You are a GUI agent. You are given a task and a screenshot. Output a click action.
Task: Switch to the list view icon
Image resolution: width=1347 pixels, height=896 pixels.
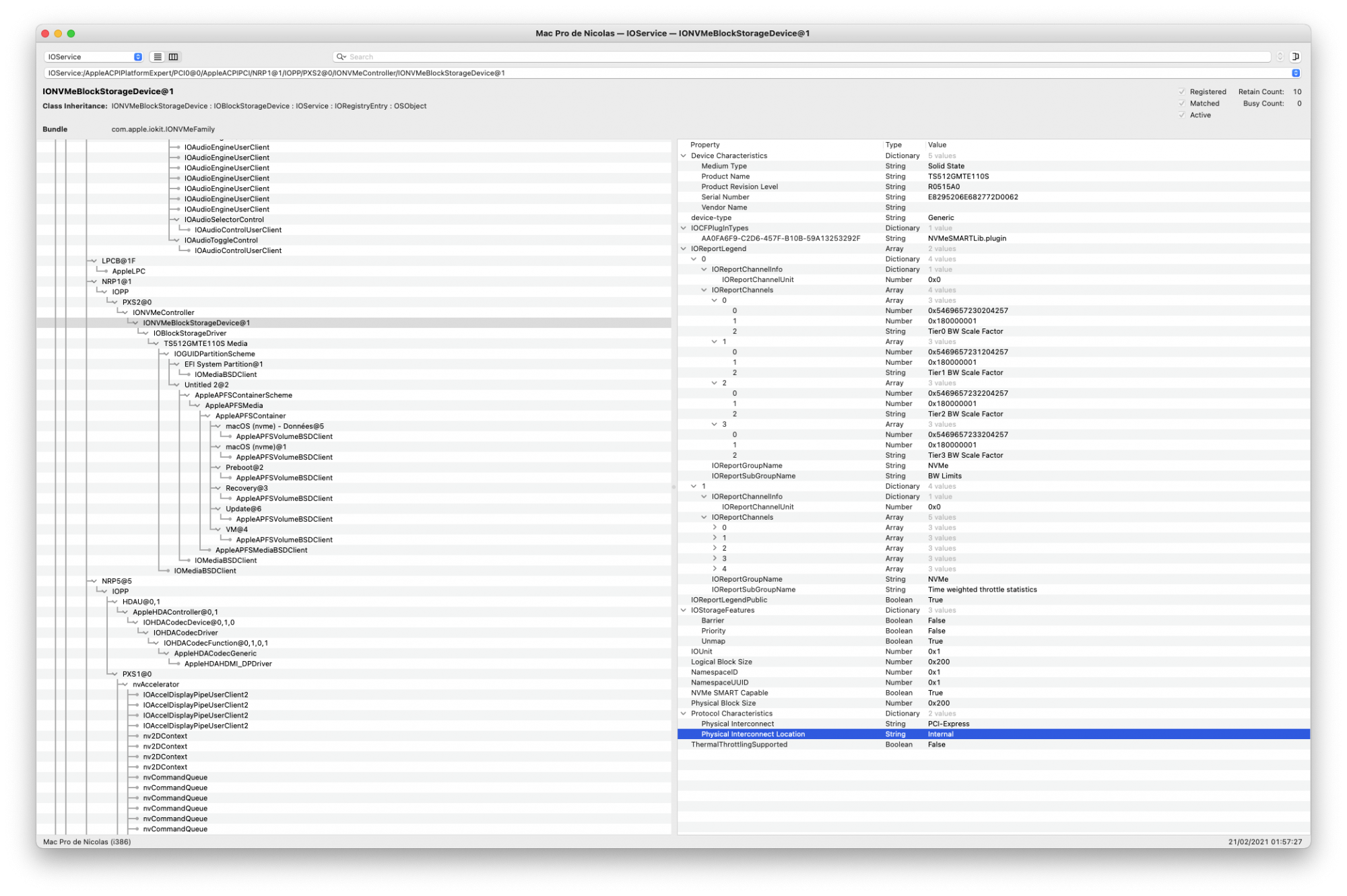(158, 57)
